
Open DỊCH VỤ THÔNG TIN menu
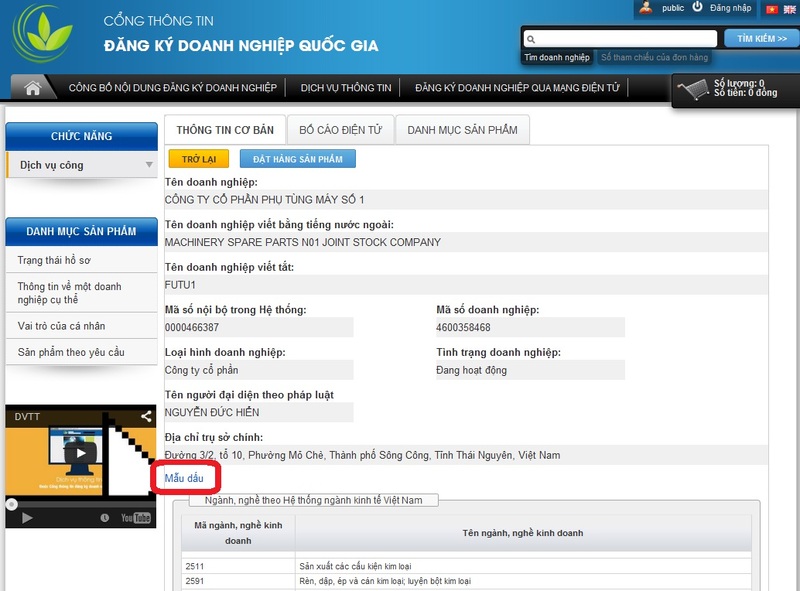pyautogui.click(x=346, y=88)
